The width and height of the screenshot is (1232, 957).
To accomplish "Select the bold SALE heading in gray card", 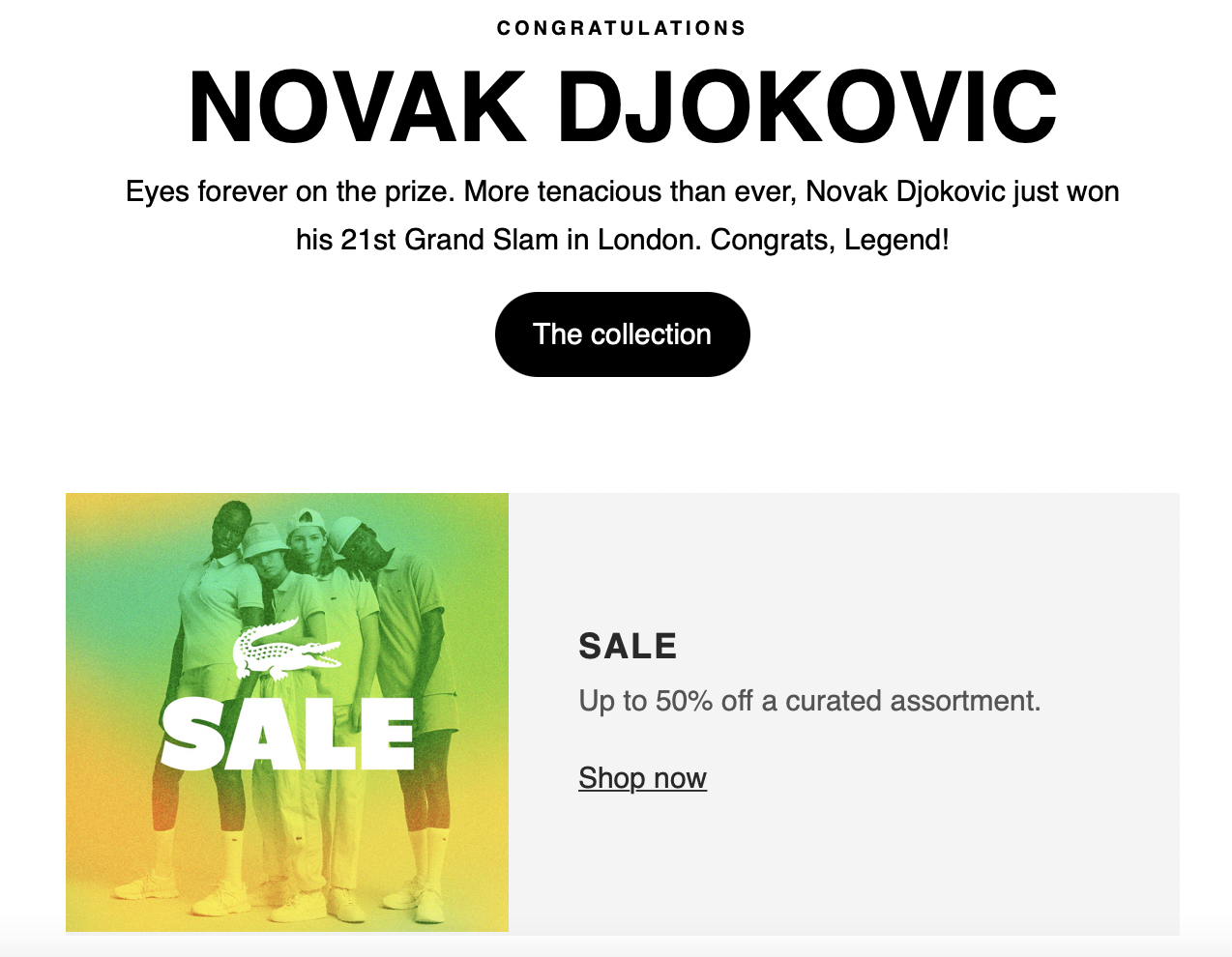I will coord(628,646).
